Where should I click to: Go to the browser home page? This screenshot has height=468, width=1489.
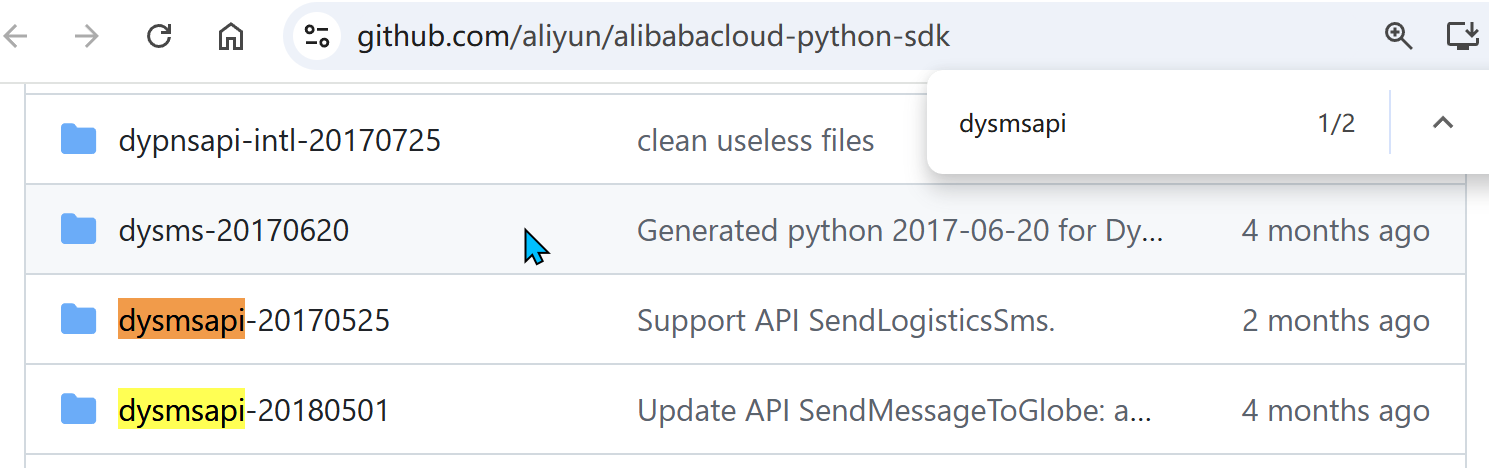coord(231,37)
